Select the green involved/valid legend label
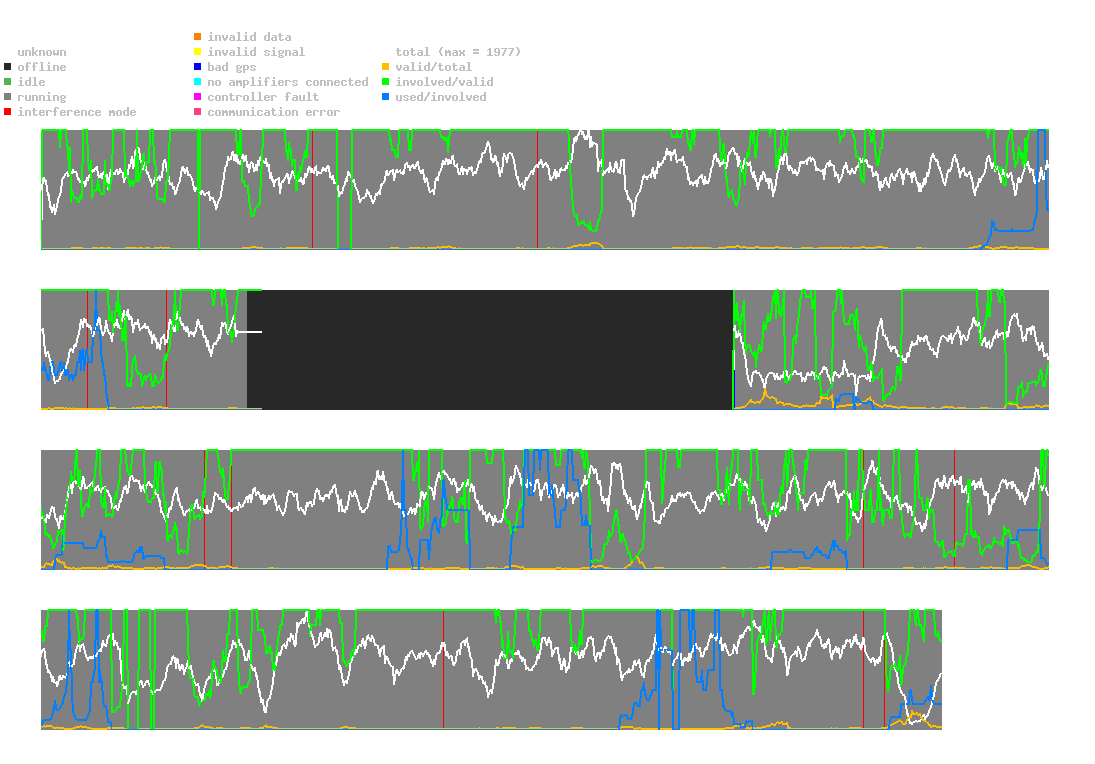Screen dimensions: 1095x764 [x=444, y=82]
